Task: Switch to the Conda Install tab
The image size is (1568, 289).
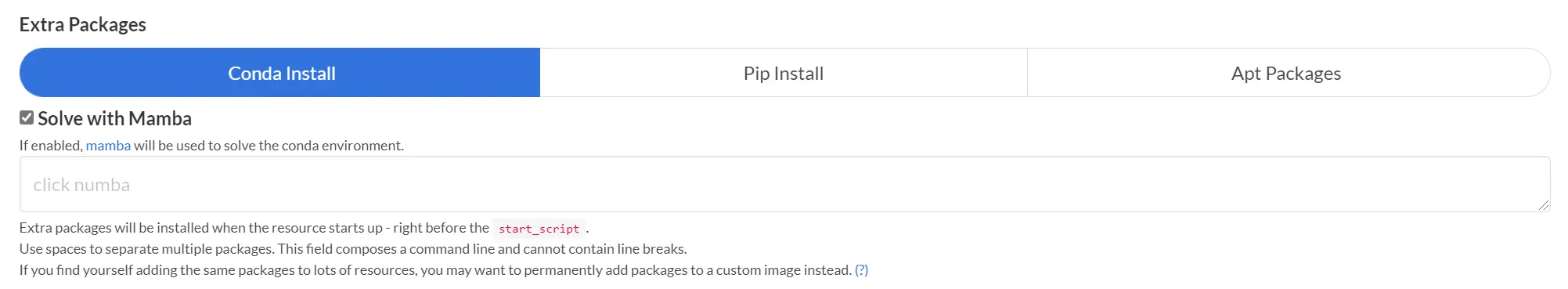Action: [280, 73]
